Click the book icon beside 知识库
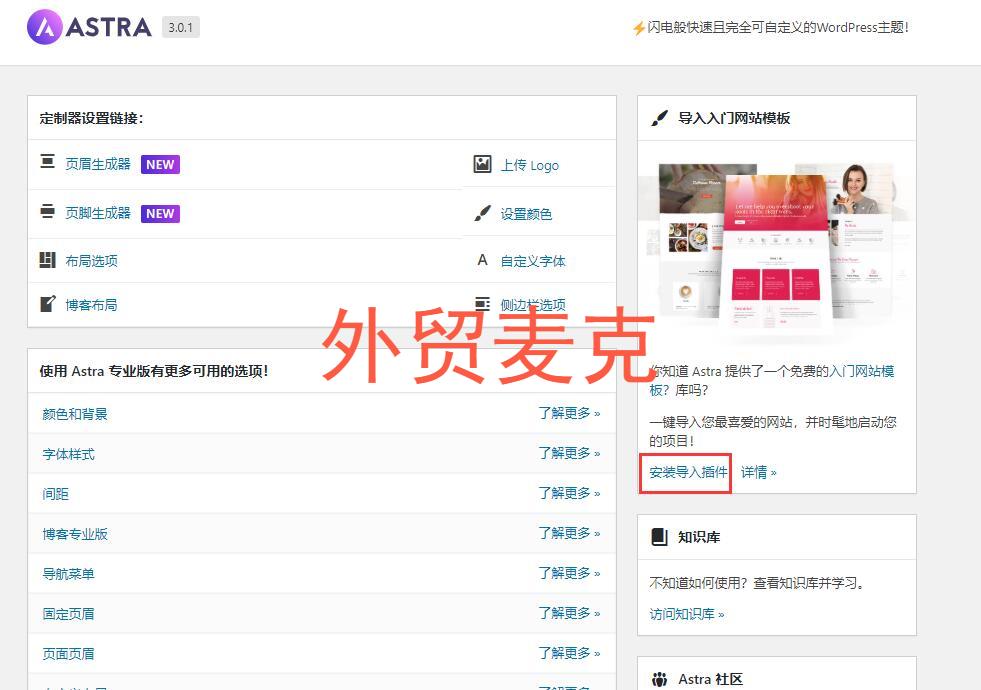 659,537
